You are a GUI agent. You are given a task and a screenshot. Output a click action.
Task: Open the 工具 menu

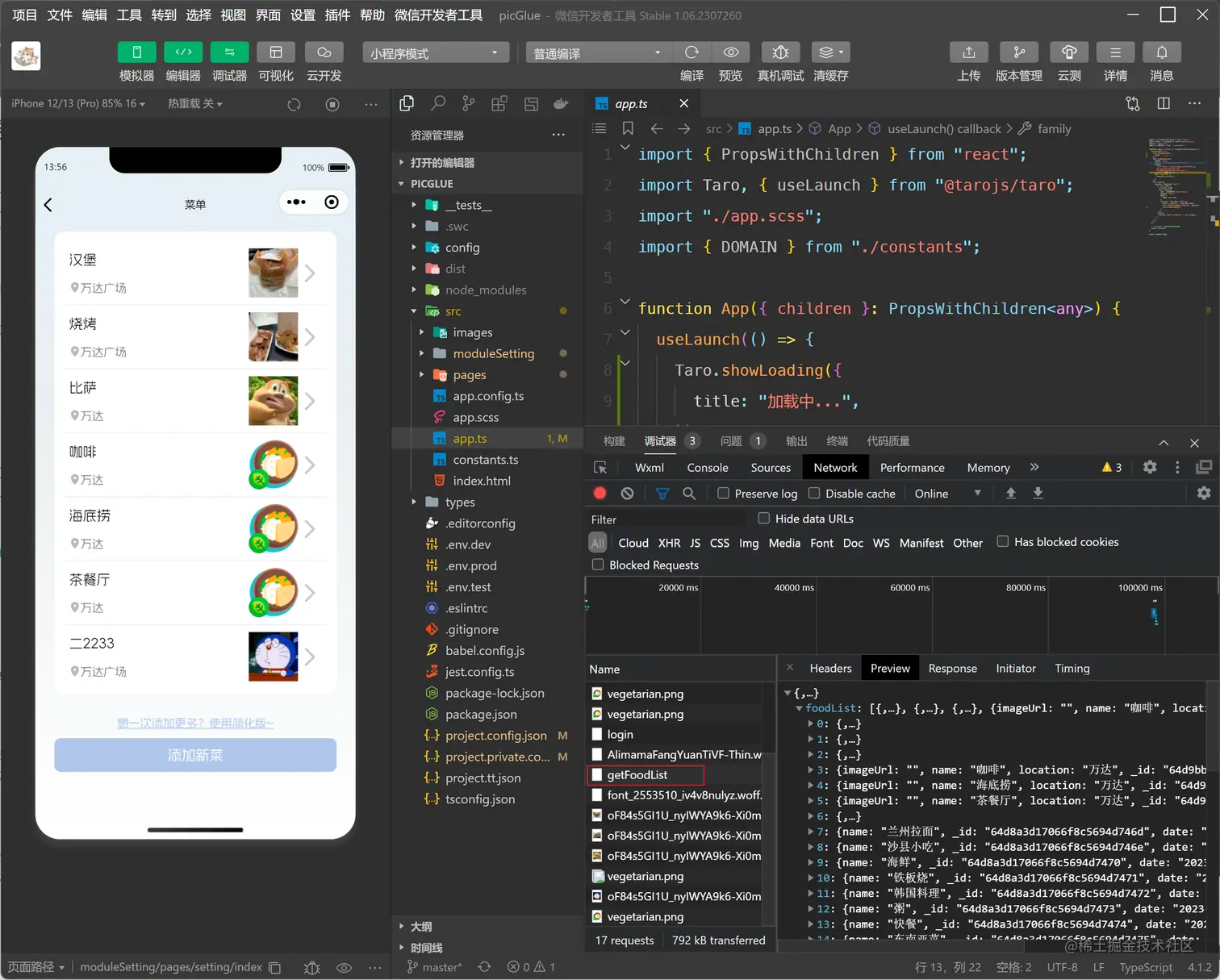coord(129,15)
